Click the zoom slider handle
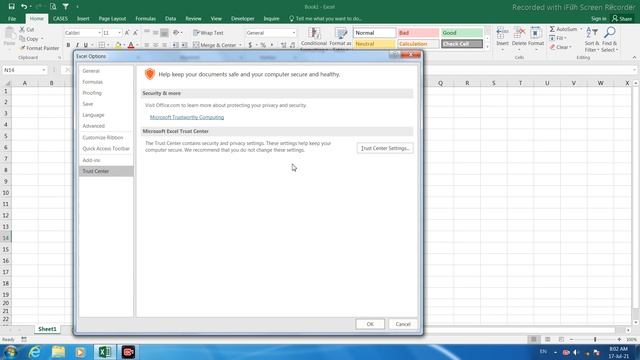This screenshot has width=640, height=360. pyautogui.click(x=595, y=340)
